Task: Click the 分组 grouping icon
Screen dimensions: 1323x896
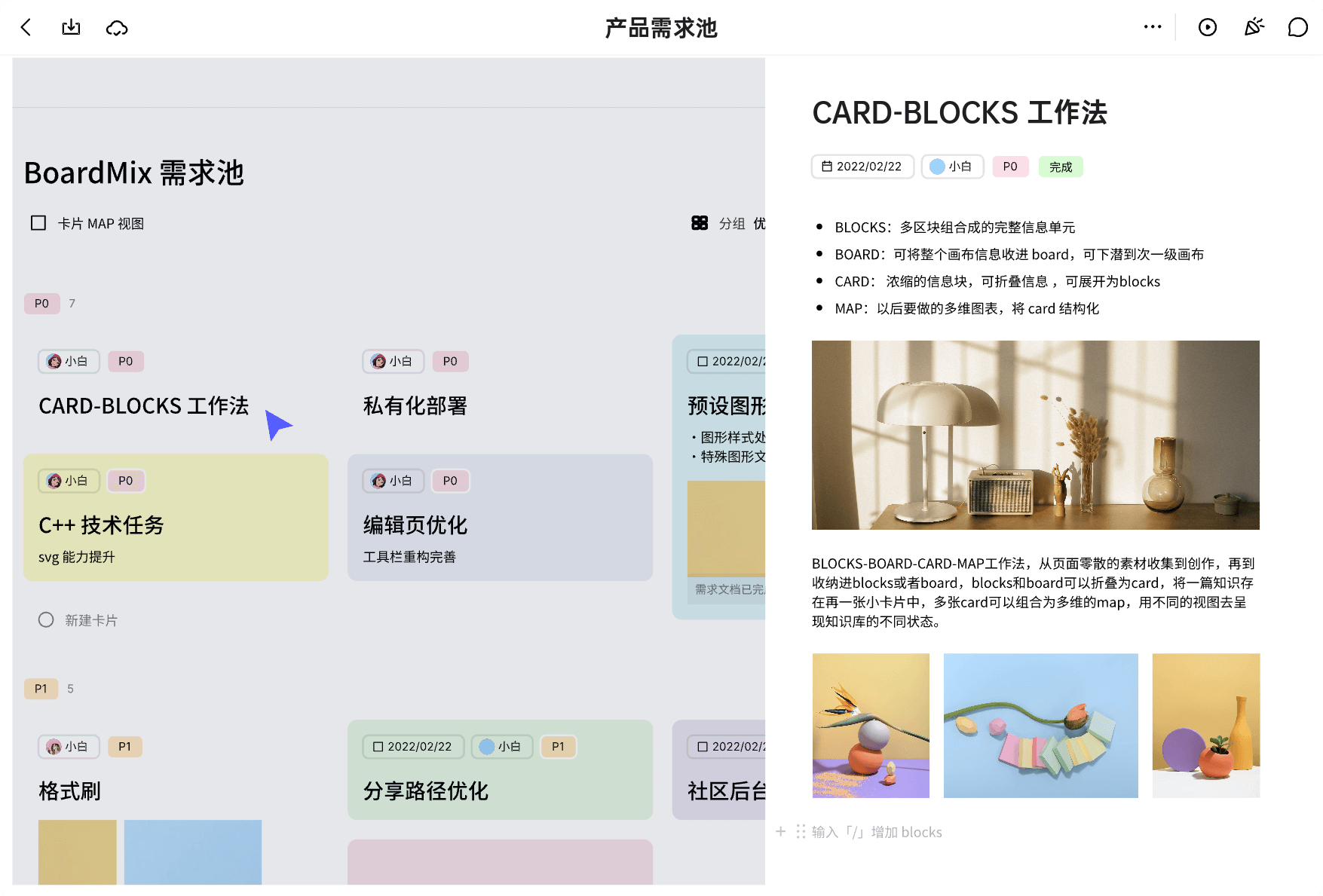Action: (x=700, y=223)
